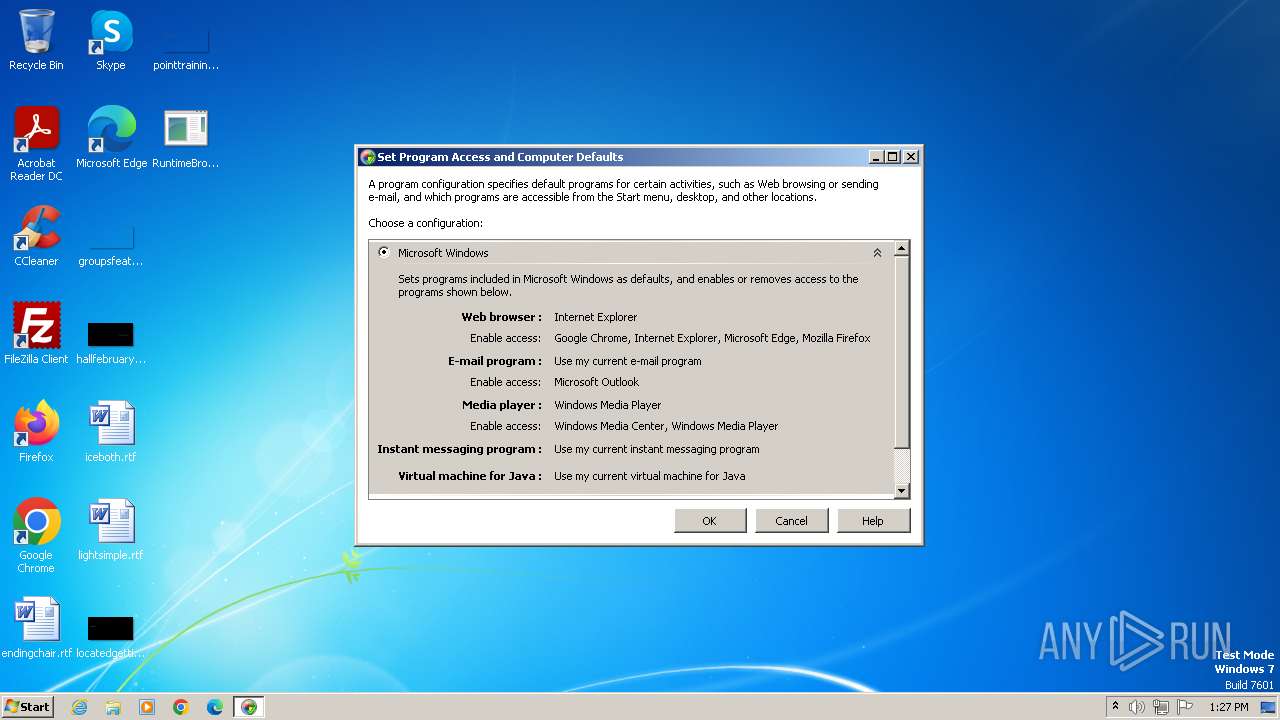
Task: Select the RuntimeBro... desktop icon
Action: point(186,138)
